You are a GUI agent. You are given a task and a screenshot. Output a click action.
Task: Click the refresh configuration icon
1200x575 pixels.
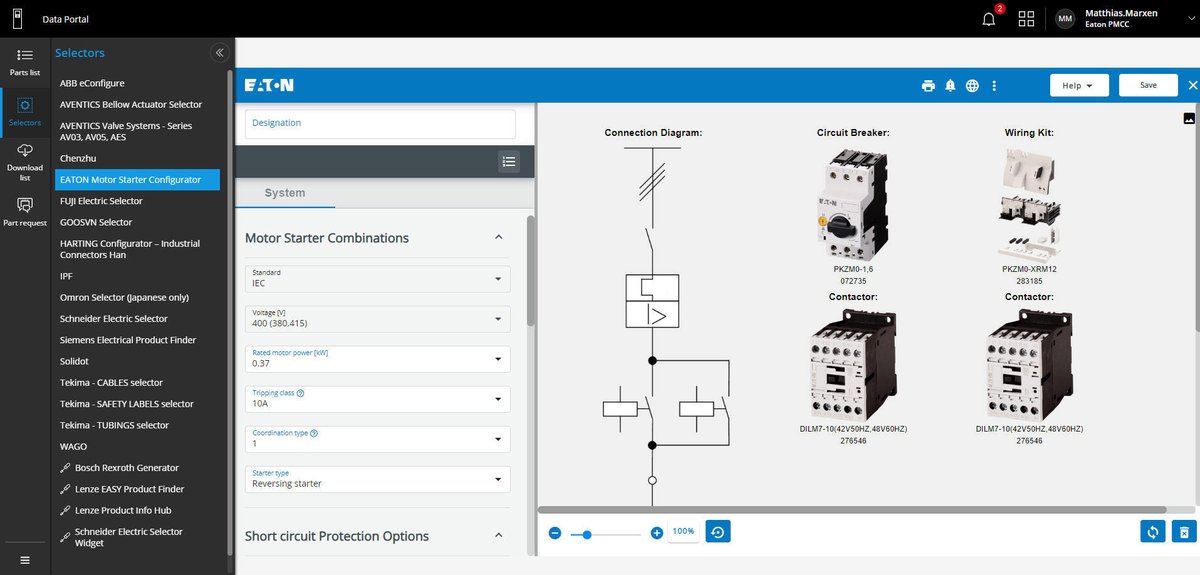tap(1153, 533)
